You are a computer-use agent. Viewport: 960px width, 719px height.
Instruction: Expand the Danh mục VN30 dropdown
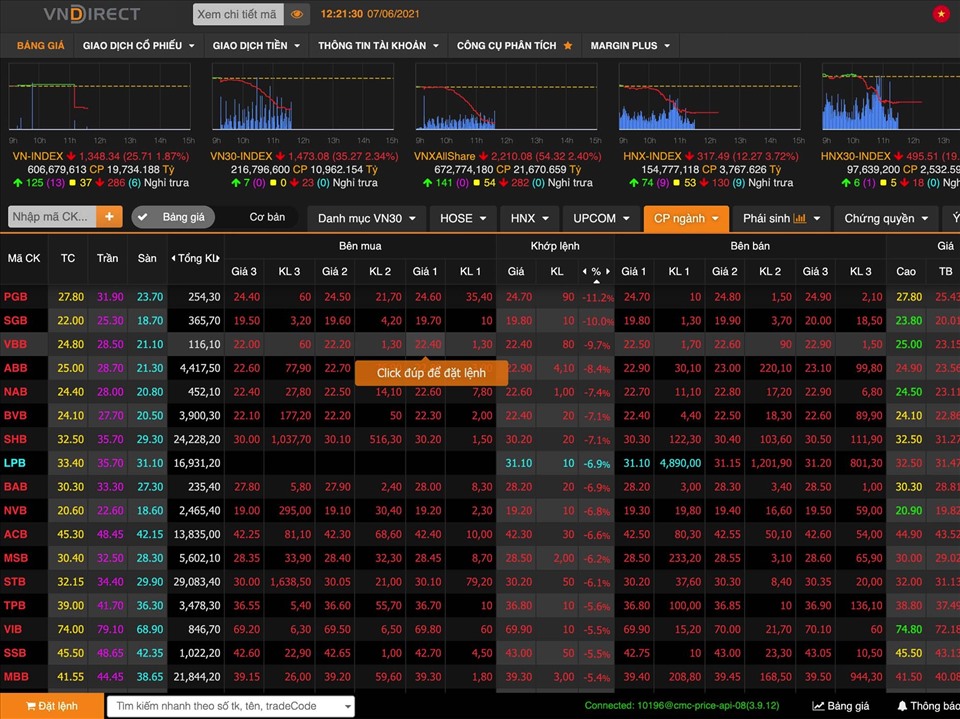pos(365,218)
